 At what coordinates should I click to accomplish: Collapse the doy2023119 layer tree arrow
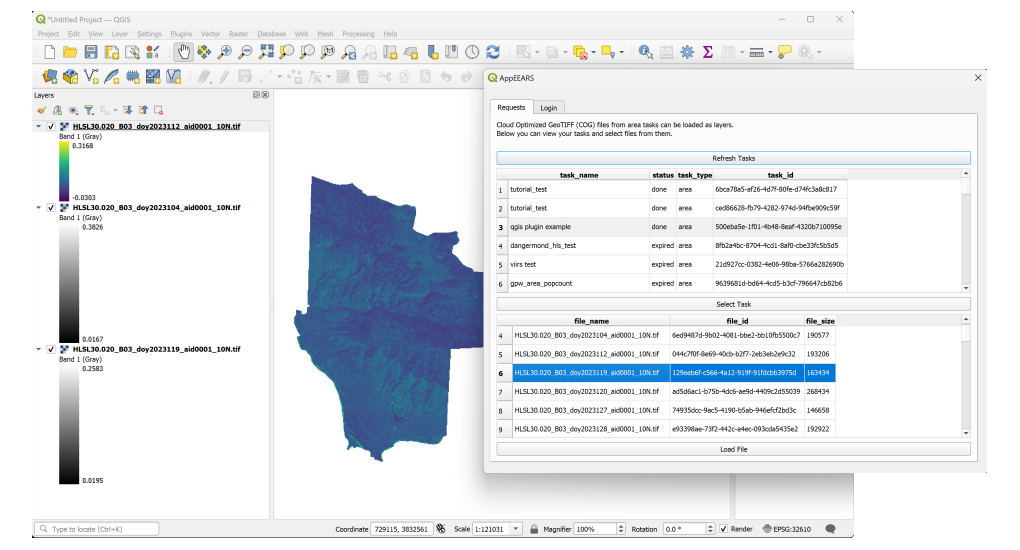coord(39,350)
